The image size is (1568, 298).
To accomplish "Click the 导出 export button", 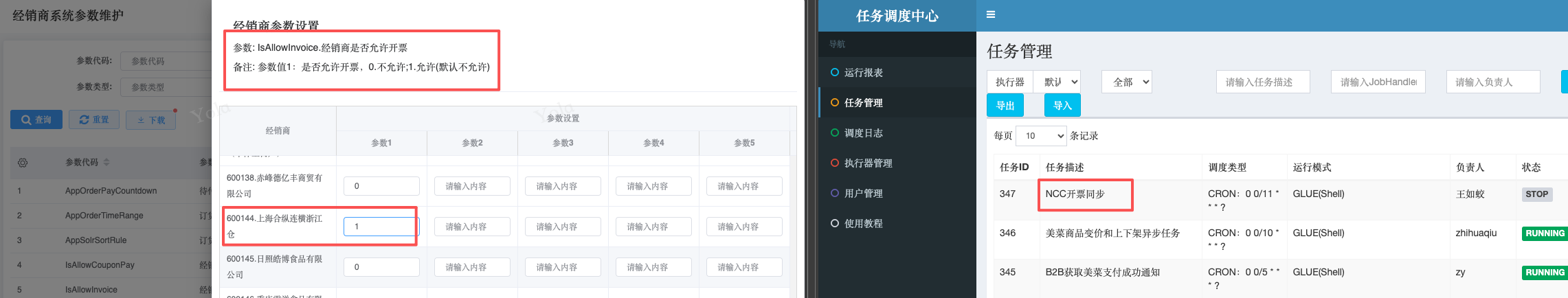I will click(x=1005, y=105).
